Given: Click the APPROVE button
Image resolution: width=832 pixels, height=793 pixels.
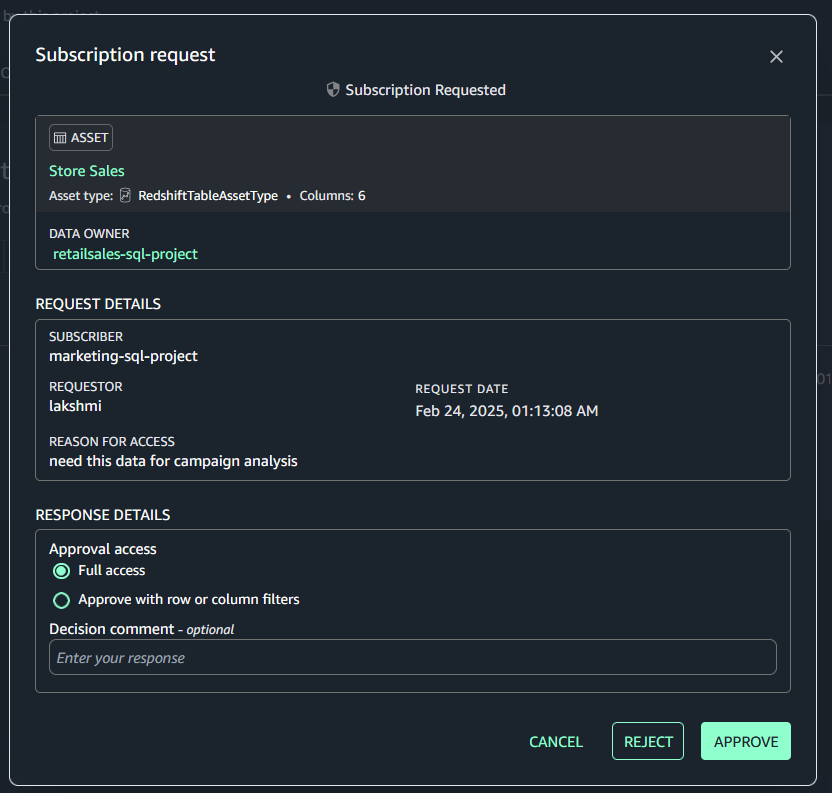Looking at the screenshot, I should coord(746,742).
